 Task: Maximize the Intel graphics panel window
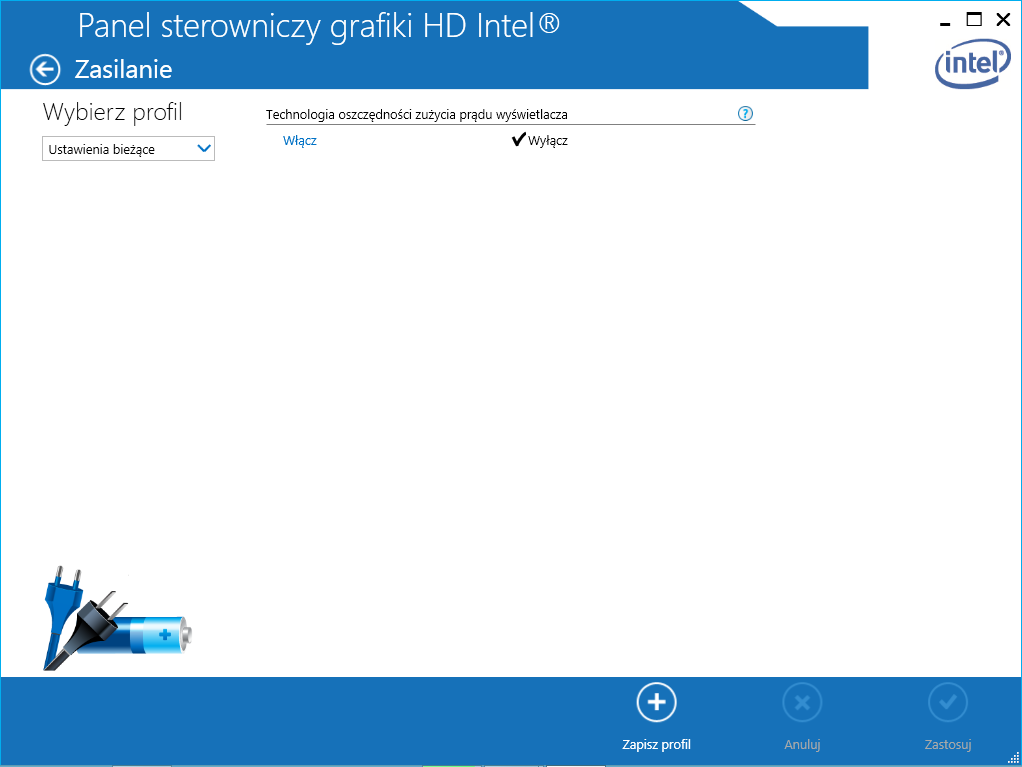[974, 20]
